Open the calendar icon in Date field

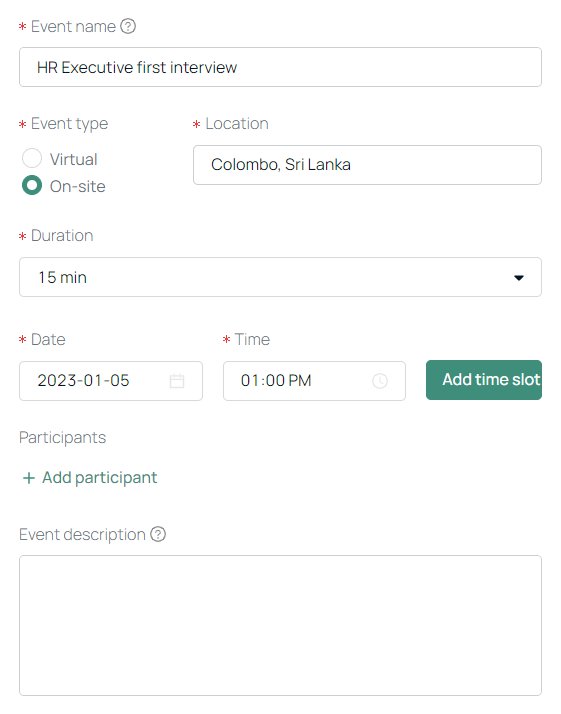(x=177, y=381)
